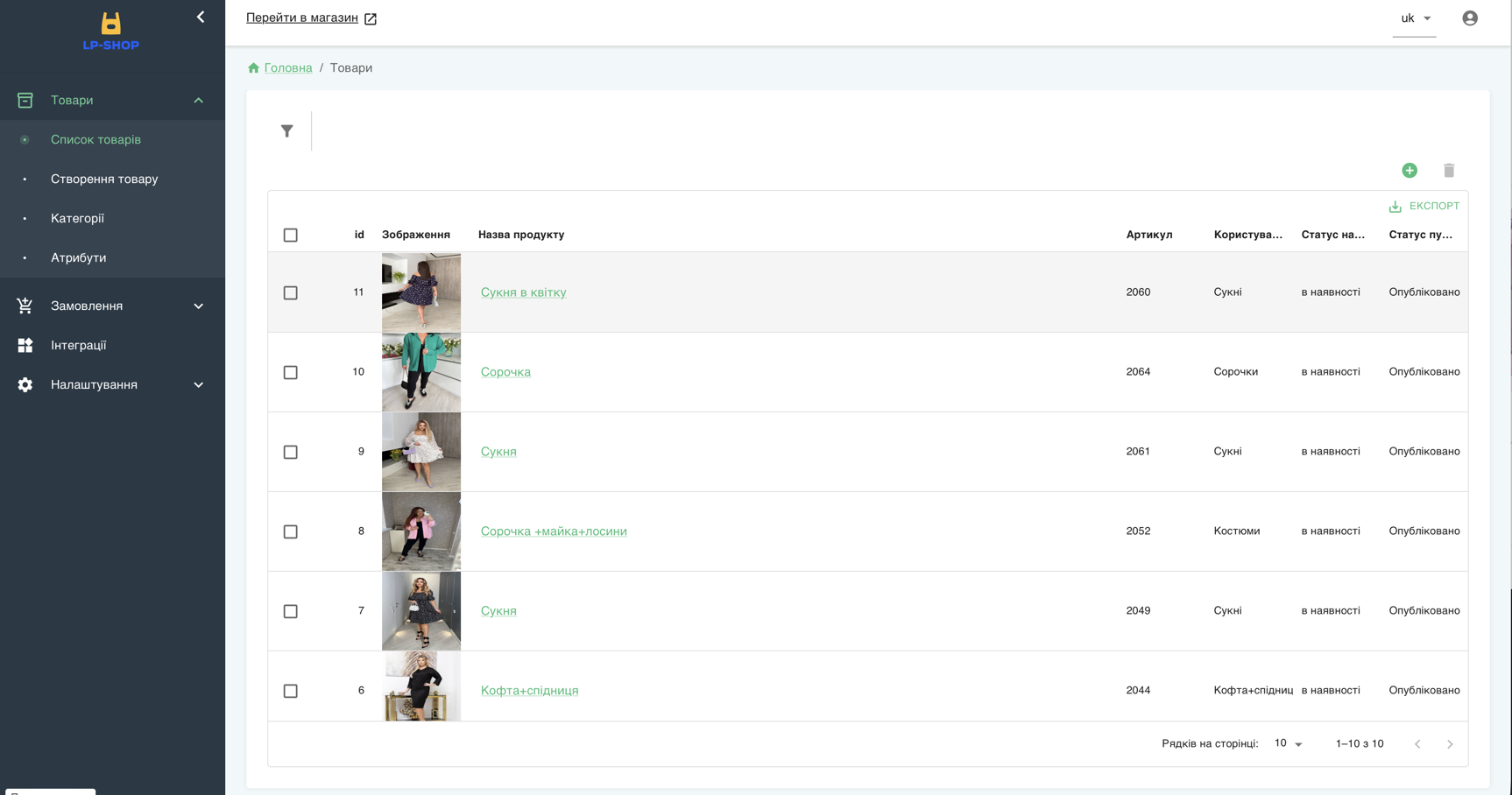Viewport: 1512px width, 795px height.
Task: Click the green add product icon
Action: coord(1409,171)
